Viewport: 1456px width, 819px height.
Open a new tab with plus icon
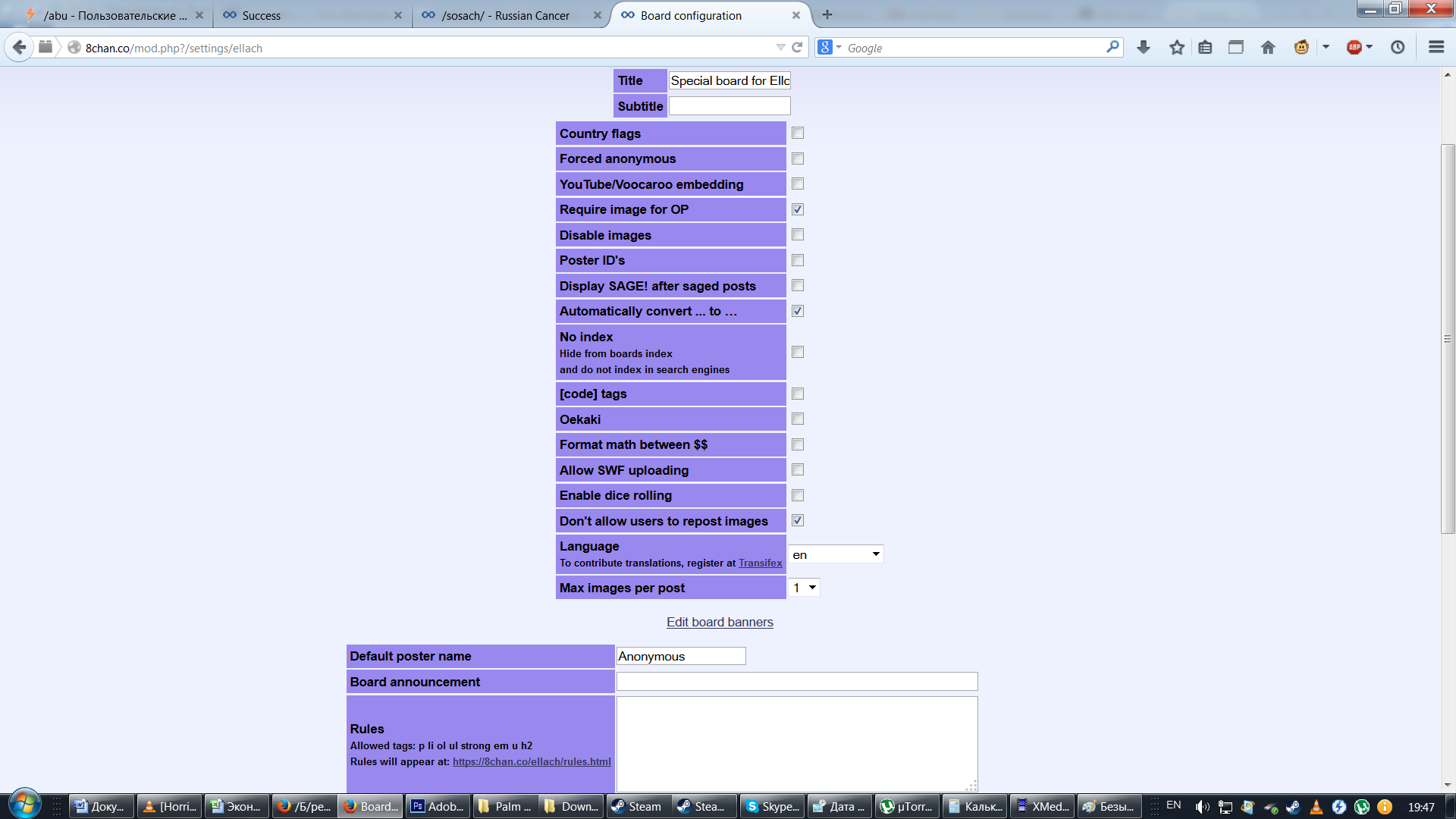click(x=827, y=14)
